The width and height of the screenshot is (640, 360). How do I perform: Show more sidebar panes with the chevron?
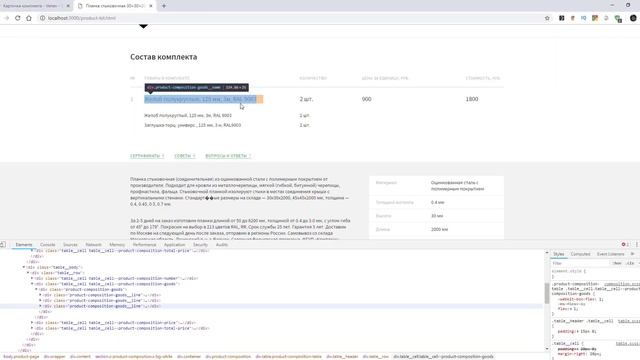coord(633,254)
